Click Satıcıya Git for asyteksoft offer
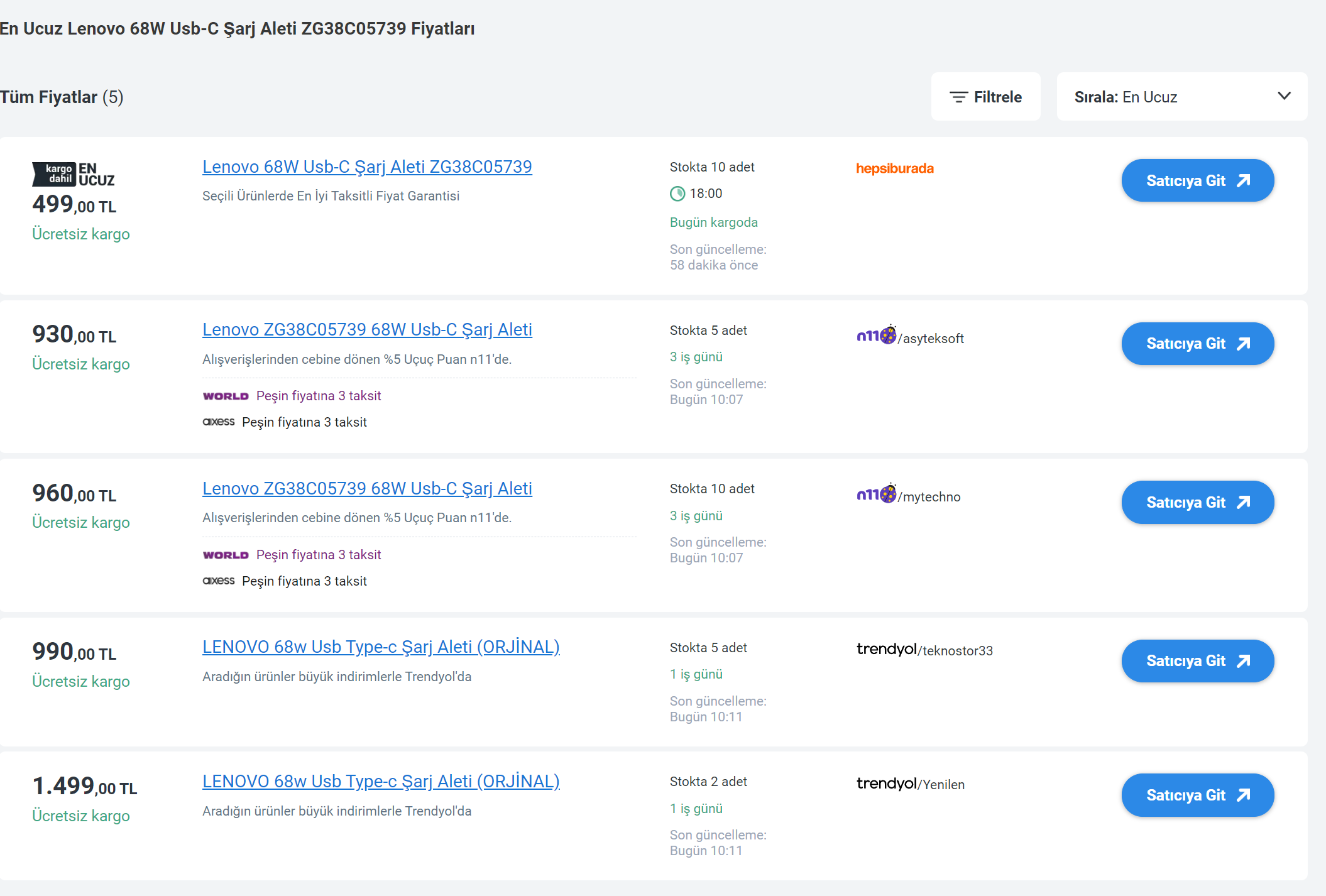This screenshot has height=896, width=1326. 1198,344
